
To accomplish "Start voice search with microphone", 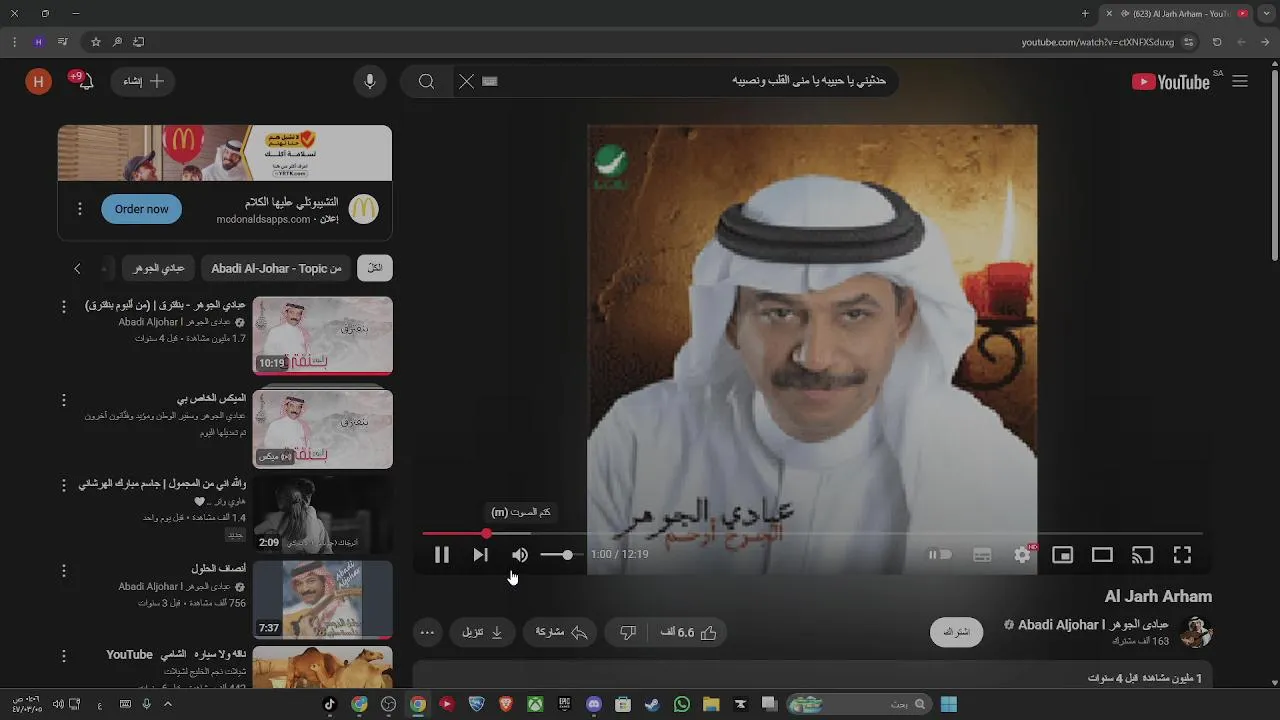I will [x=370, y=82].
